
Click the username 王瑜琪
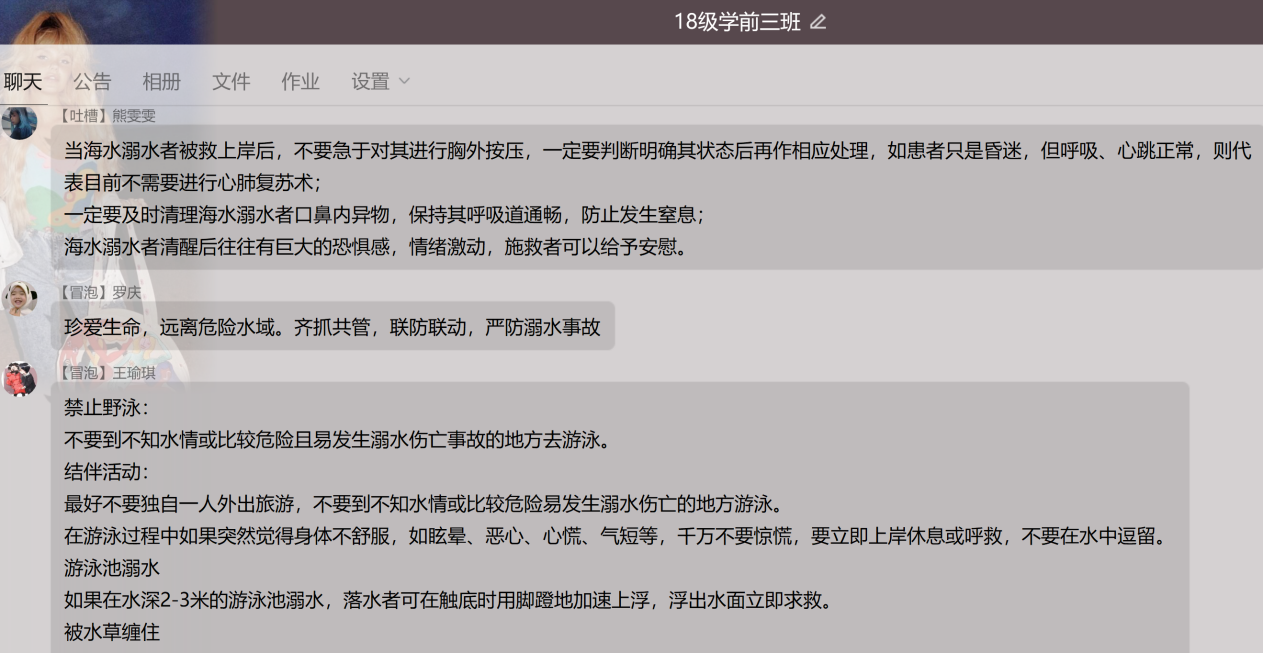pyautogui.click(x=134, y=373)
